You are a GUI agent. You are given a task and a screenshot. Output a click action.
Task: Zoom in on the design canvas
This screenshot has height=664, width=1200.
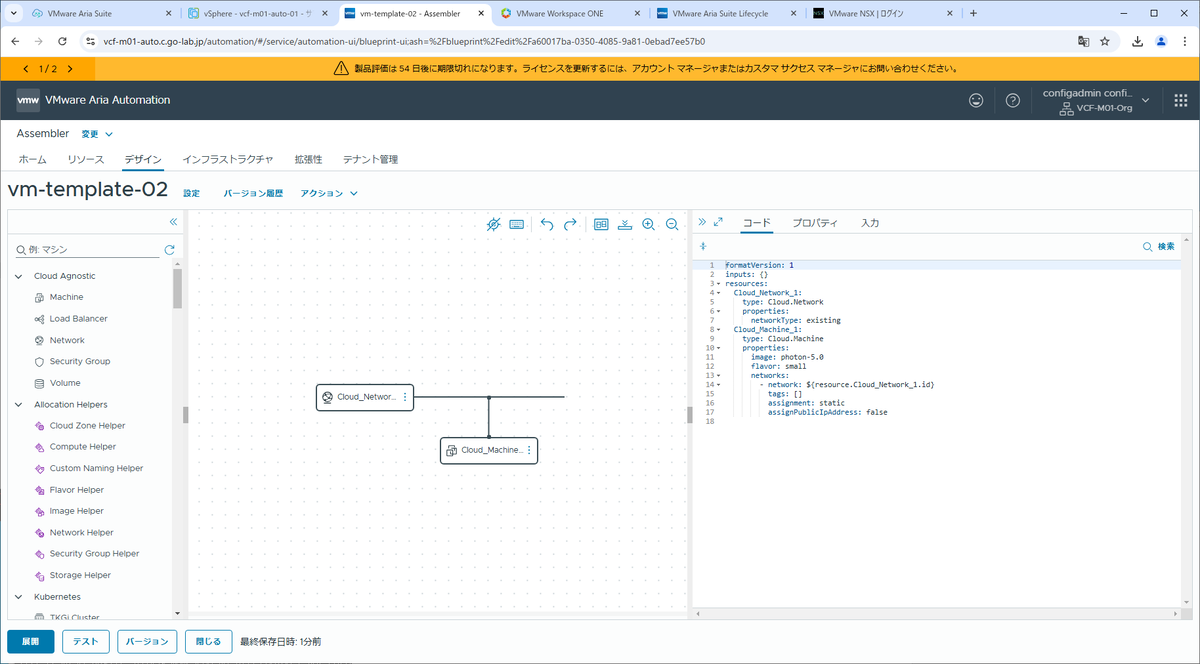[x=648, y=225]
